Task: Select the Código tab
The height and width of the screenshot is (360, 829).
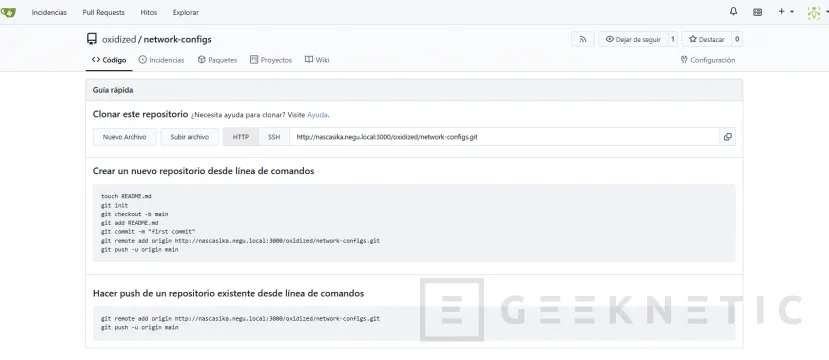Action: [x=109, y=60]
